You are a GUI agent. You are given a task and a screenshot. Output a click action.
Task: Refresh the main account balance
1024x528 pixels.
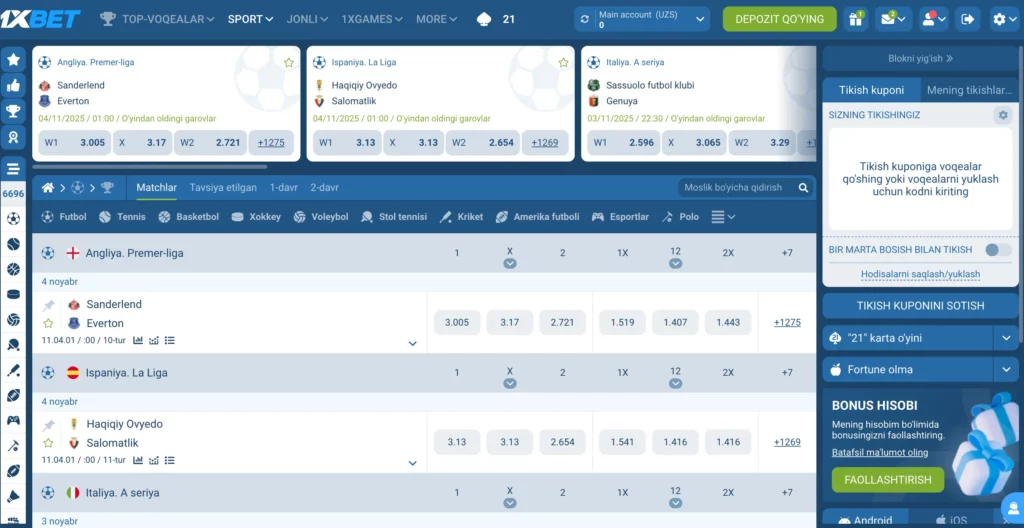point(584,19)
